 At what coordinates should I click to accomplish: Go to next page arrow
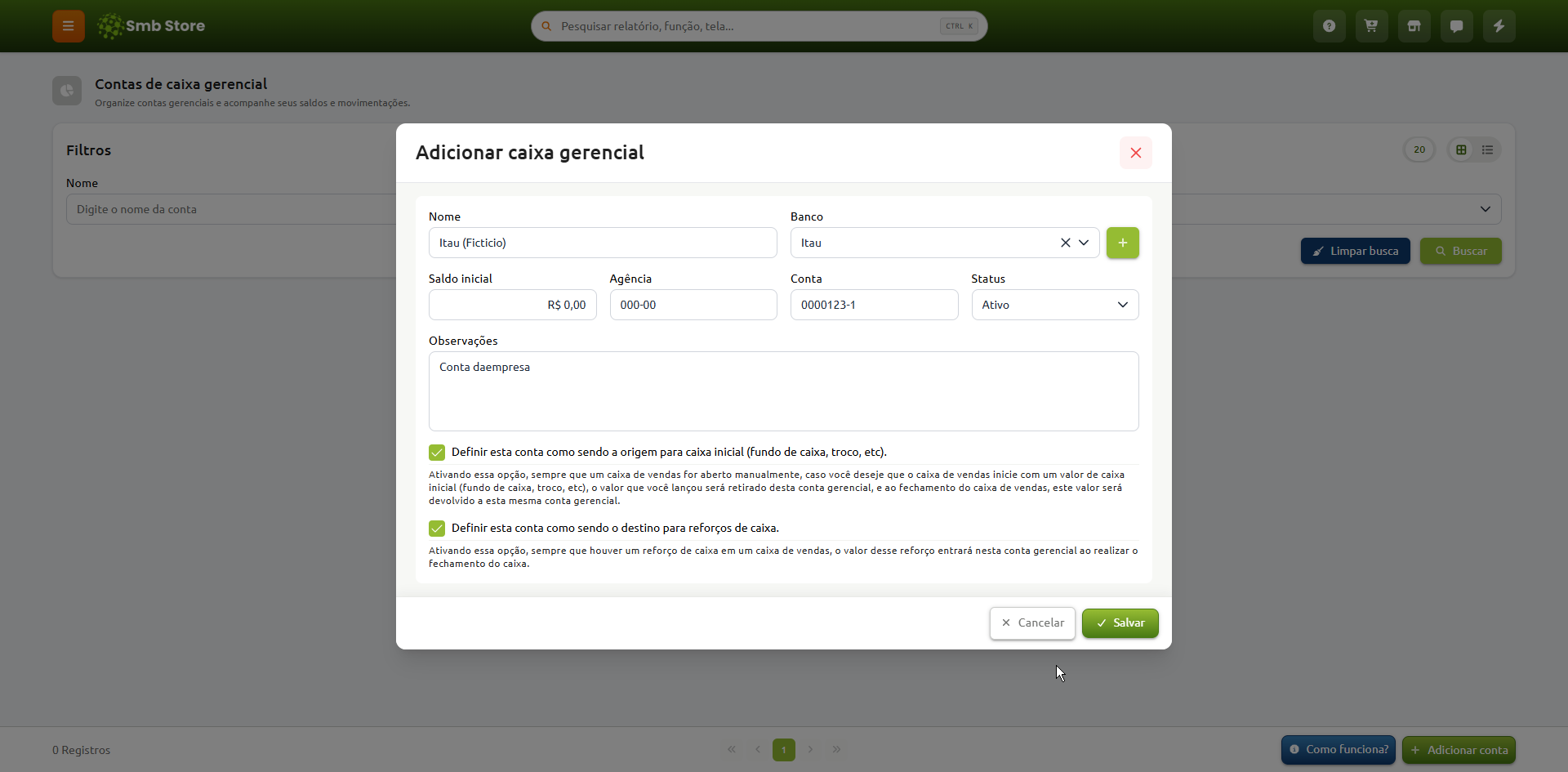[810, 749]
